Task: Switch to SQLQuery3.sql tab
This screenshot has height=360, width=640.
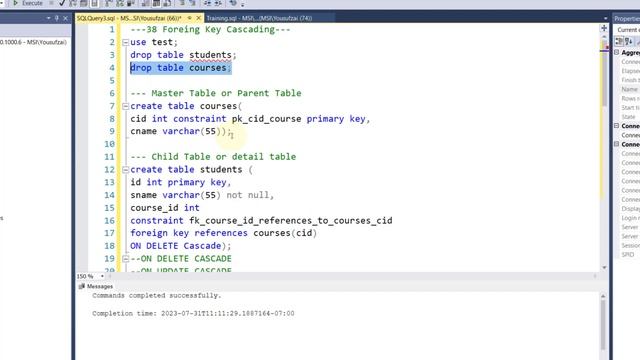Action: point(129,18)
